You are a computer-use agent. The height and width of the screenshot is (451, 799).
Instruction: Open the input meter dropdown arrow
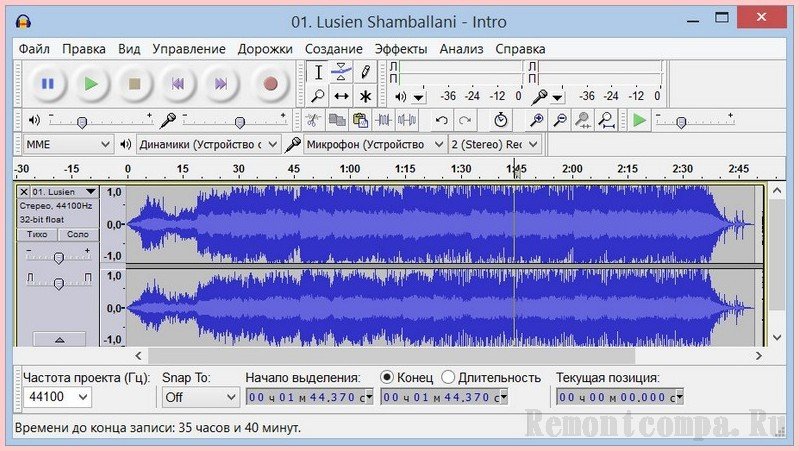tap(557, 97)
